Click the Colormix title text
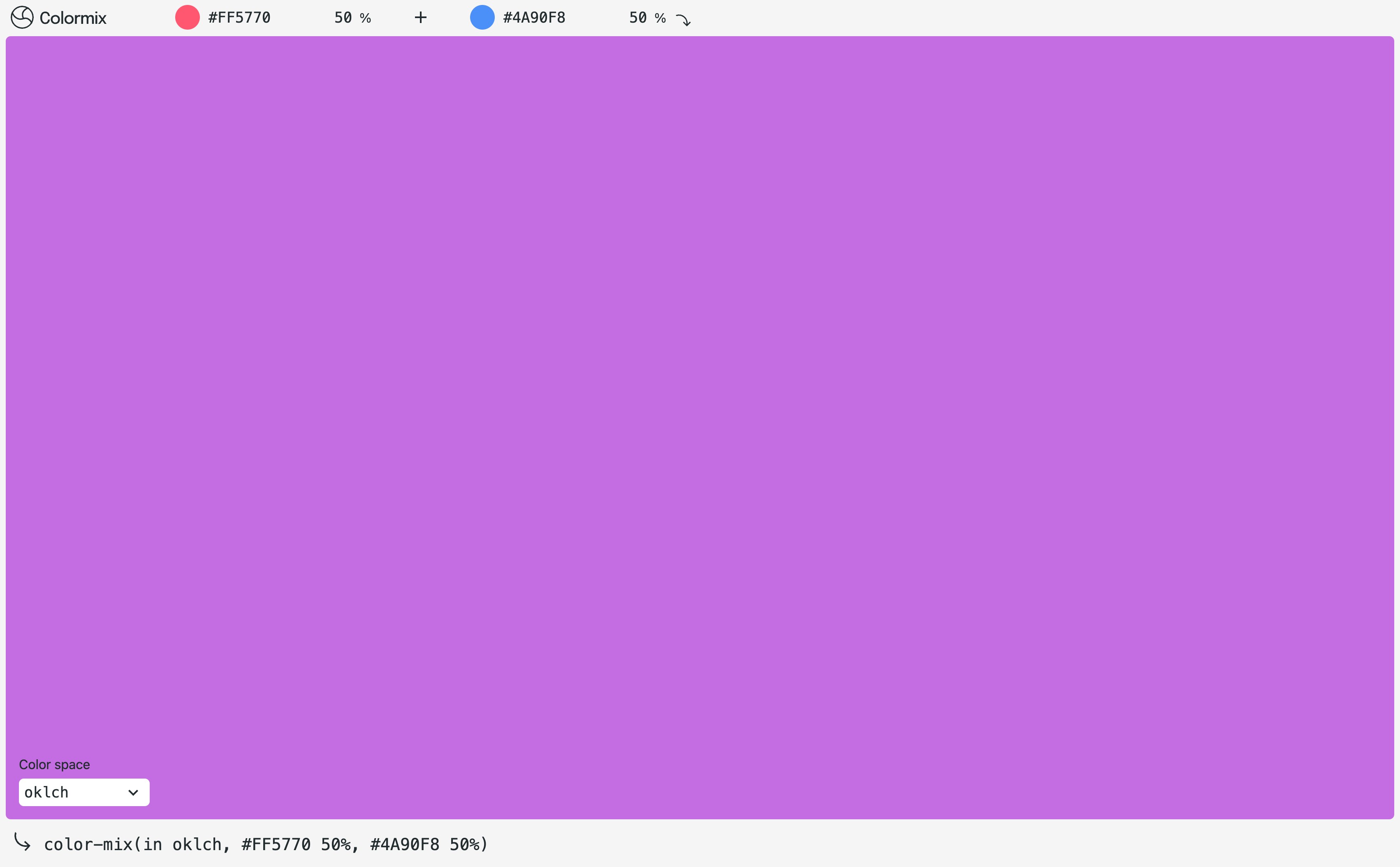1400x867 pixels. click(73, 18)
